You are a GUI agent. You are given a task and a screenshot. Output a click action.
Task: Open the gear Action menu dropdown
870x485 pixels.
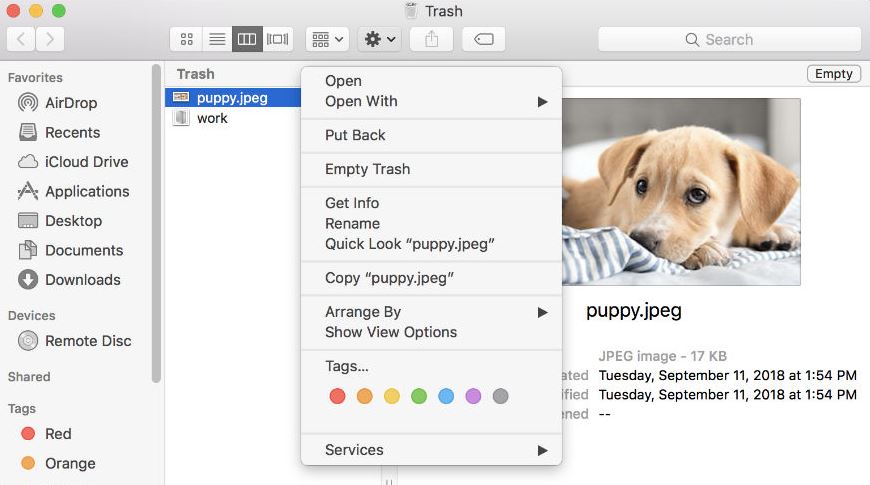(380, 39)
